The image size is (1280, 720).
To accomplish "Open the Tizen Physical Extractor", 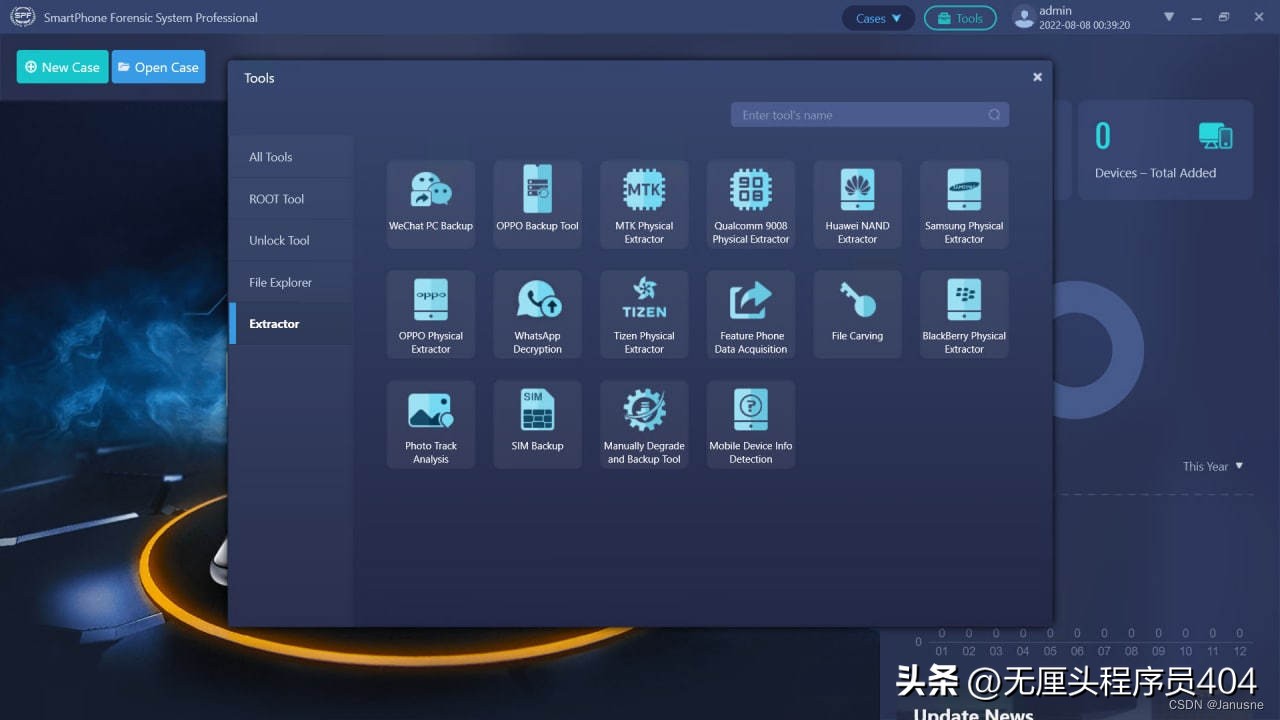I will pos(644,313).
